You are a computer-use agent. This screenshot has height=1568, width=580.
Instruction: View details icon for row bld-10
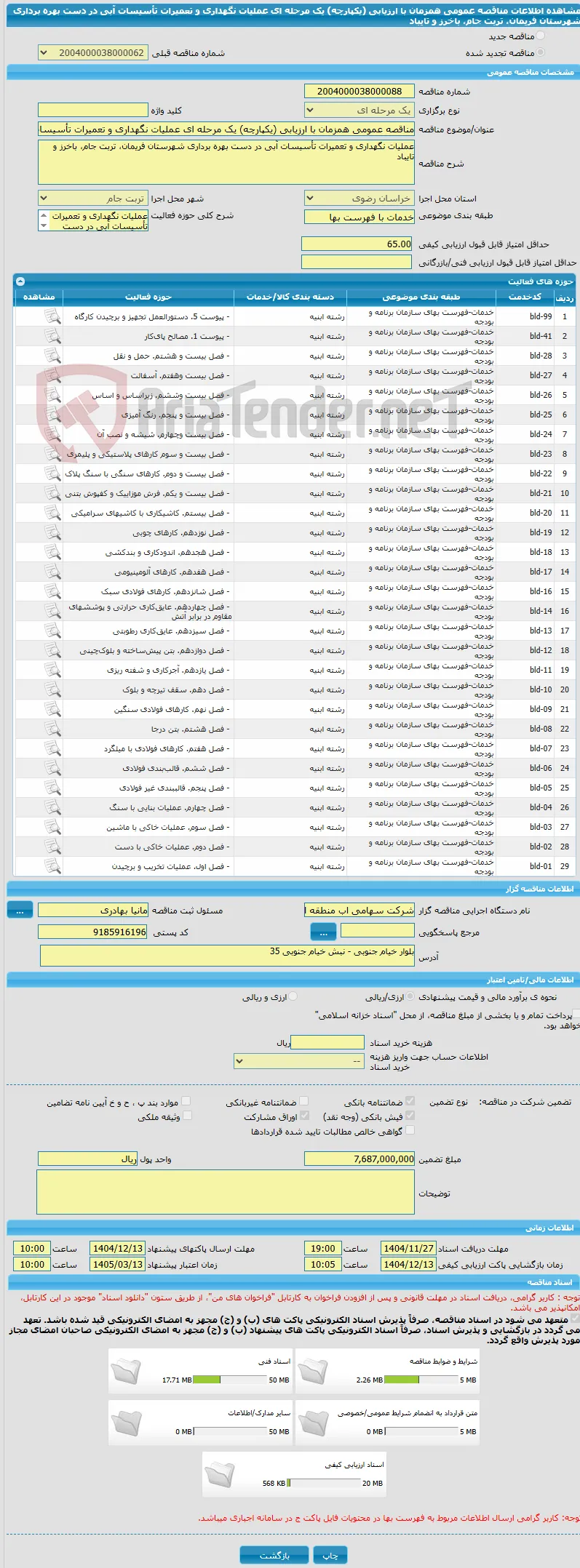point(52,689)
